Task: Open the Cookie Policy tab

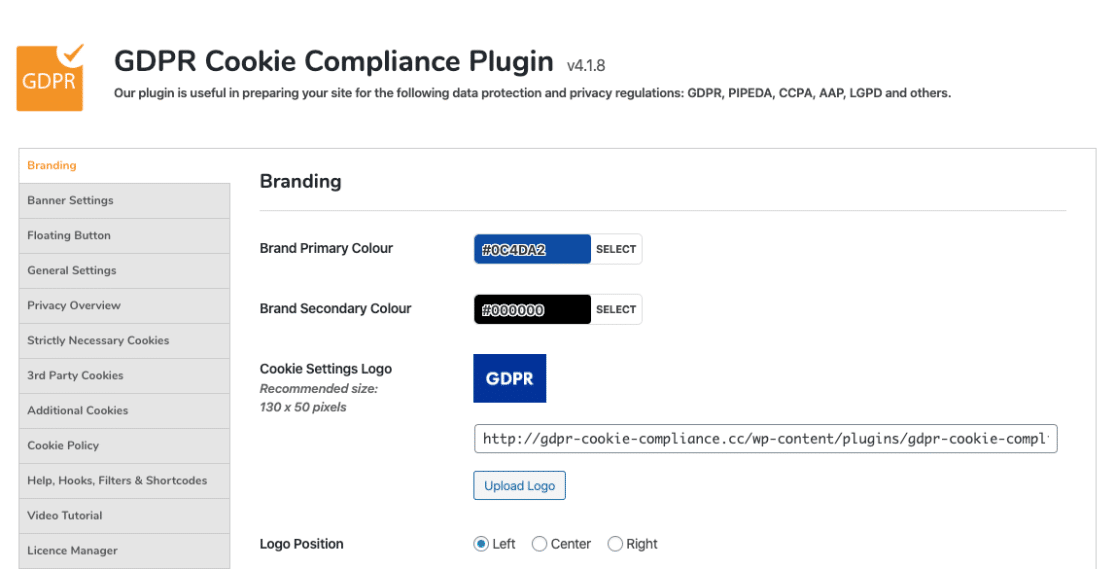Action: pyautogui.click(x=125, y=446)
